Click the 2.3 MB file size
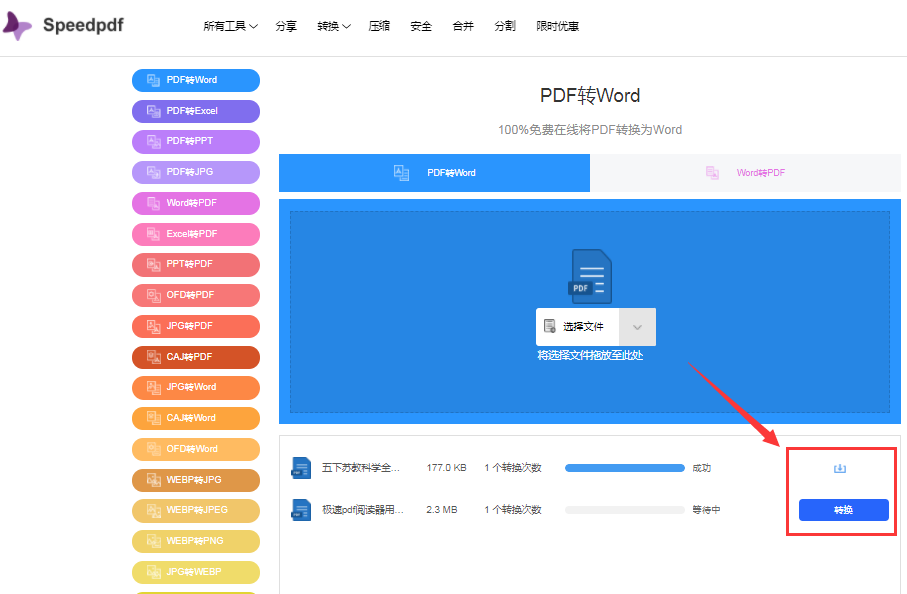Viewport: 907px width, 594px height. [441, 510]
